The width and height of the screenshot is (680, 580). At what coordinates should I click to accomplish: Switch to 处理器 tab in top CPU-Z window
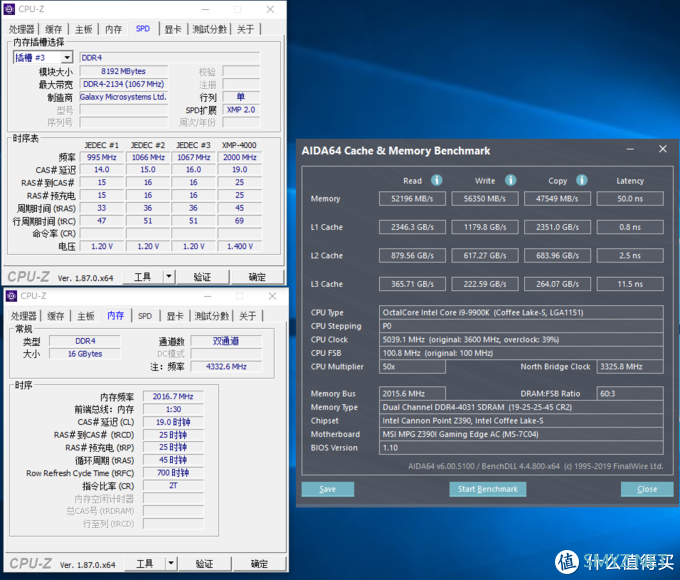[x=21, y=29]
